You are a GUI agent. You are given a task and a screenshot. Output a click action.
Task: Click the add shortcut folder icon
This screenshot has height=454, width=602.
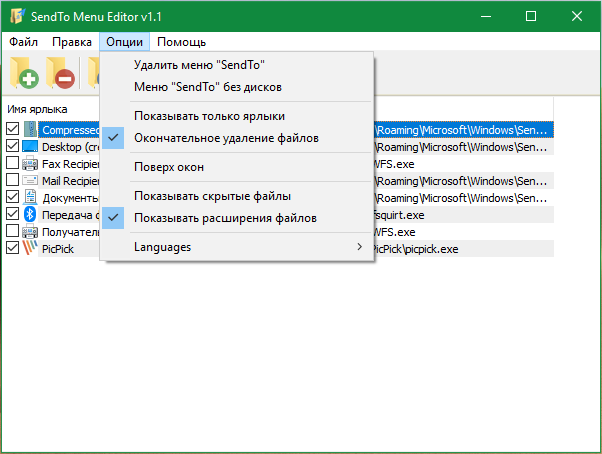24,73
